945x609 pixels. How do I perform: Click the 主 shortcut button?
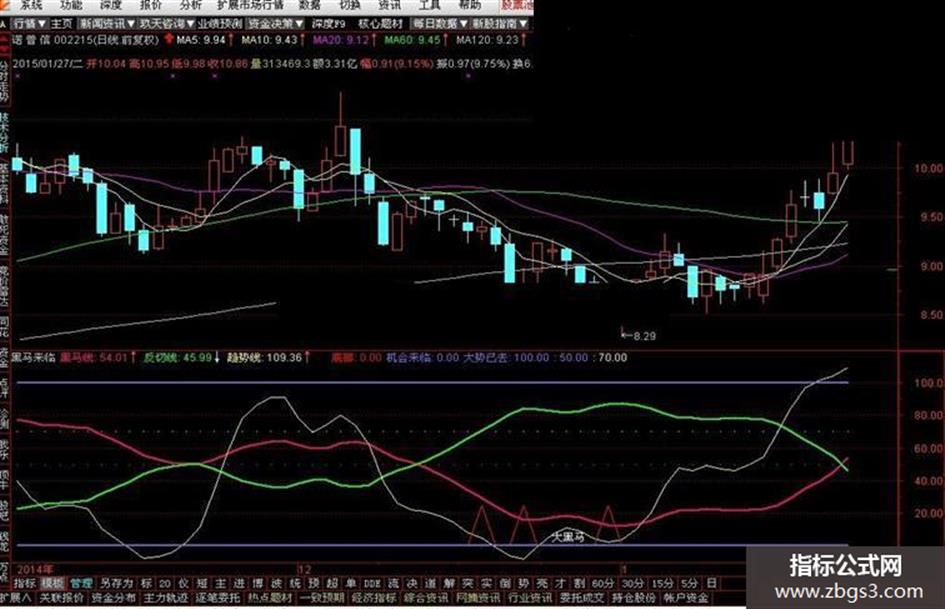pyautogui.click(x=221, y=583)
